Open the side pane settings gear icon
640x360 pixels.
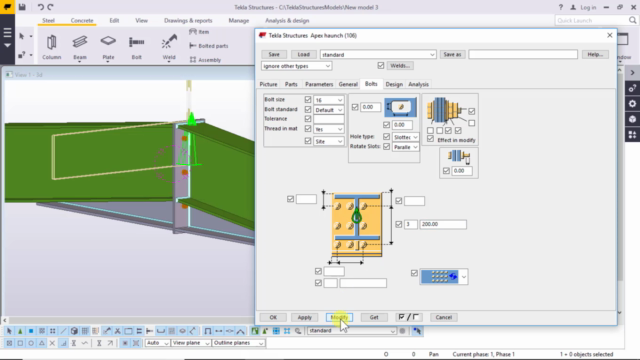[x=632, y=104]
